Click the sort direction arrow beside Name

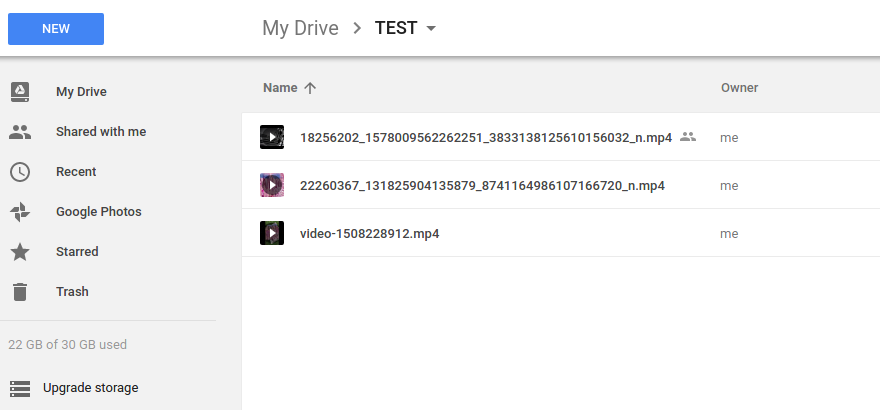pyautogui.click(x=310, y=88)
